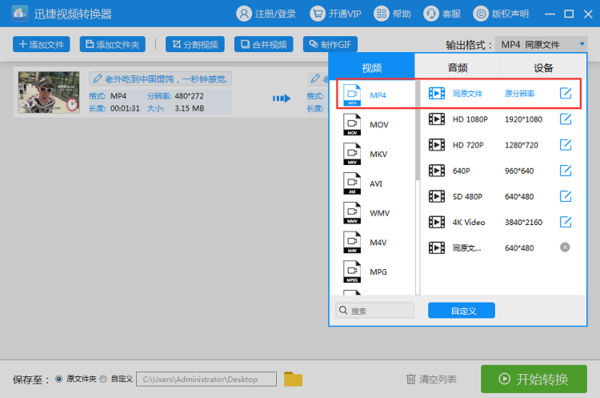The height and width of the screenshot is (398, 600).
Task: Click 清空列表 clear list
Action: [431, 379]
